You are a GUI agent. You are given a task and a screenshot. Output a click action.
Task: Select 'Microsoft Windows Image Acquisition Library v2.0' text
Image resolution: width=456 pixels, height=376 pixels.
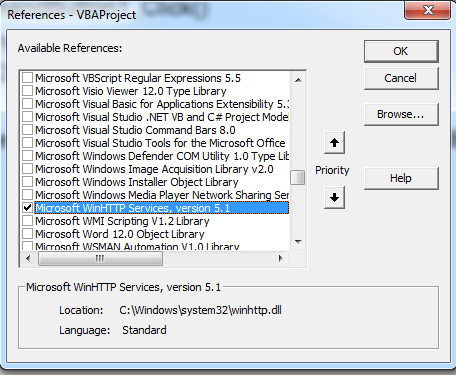coord(154,169)
